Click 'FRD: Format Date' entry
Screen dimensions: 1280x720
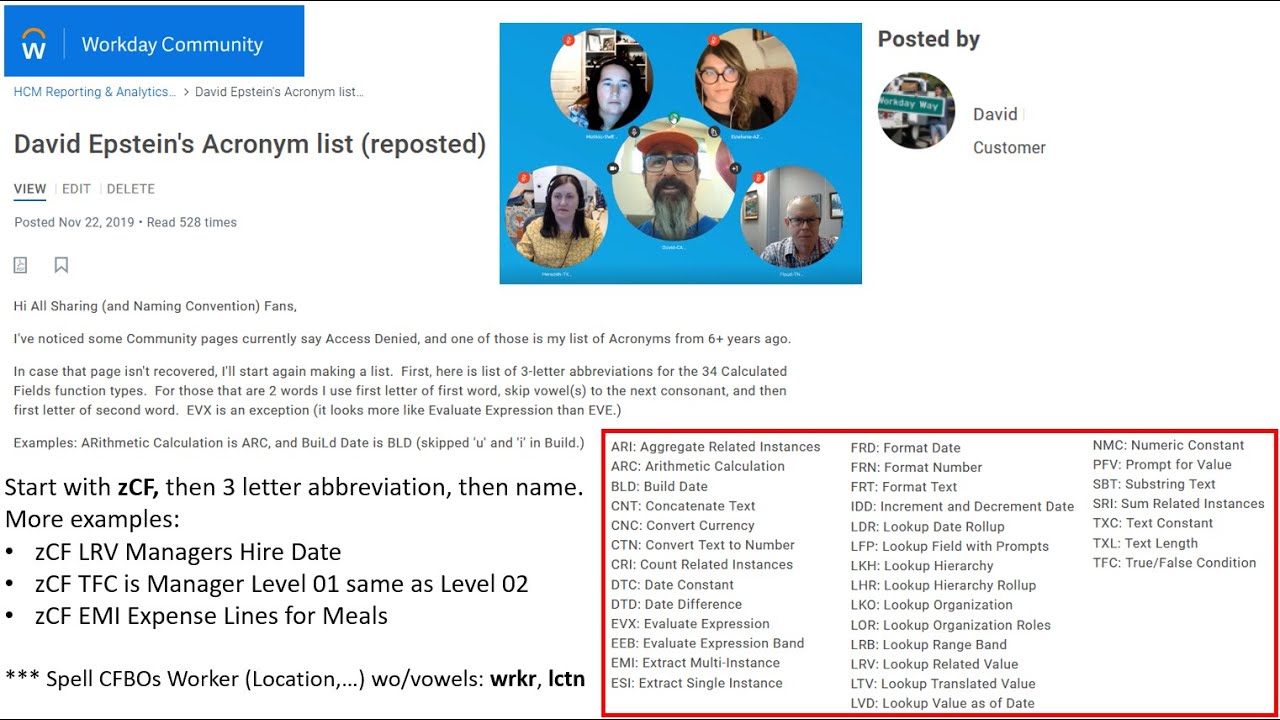(x=906, y=448)
